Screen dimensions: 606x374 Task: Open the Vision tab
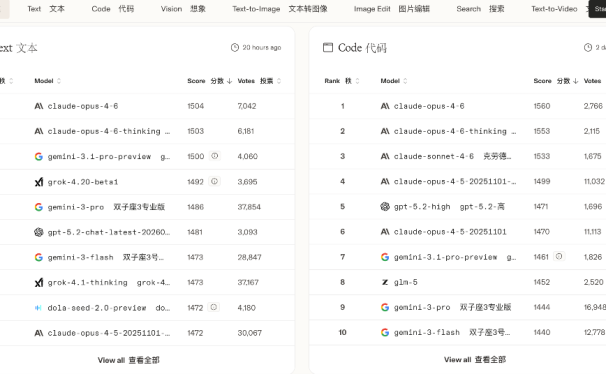pyautogui.click(x=183, y=9)
